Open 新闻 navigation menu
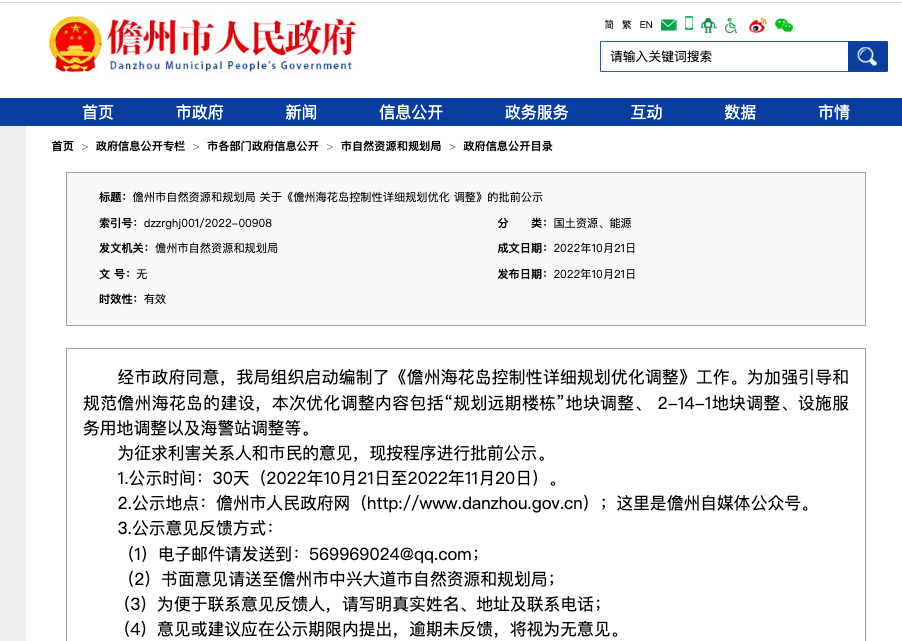 pos(301,112)
